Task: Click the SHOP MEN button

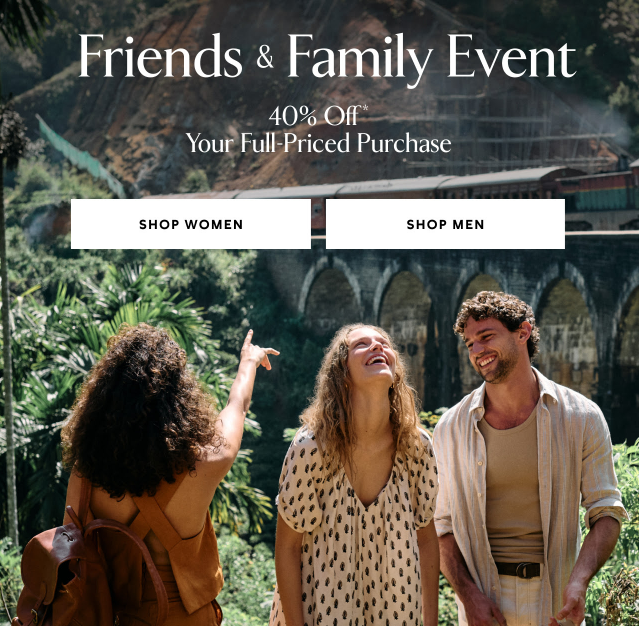Action: 445,224
